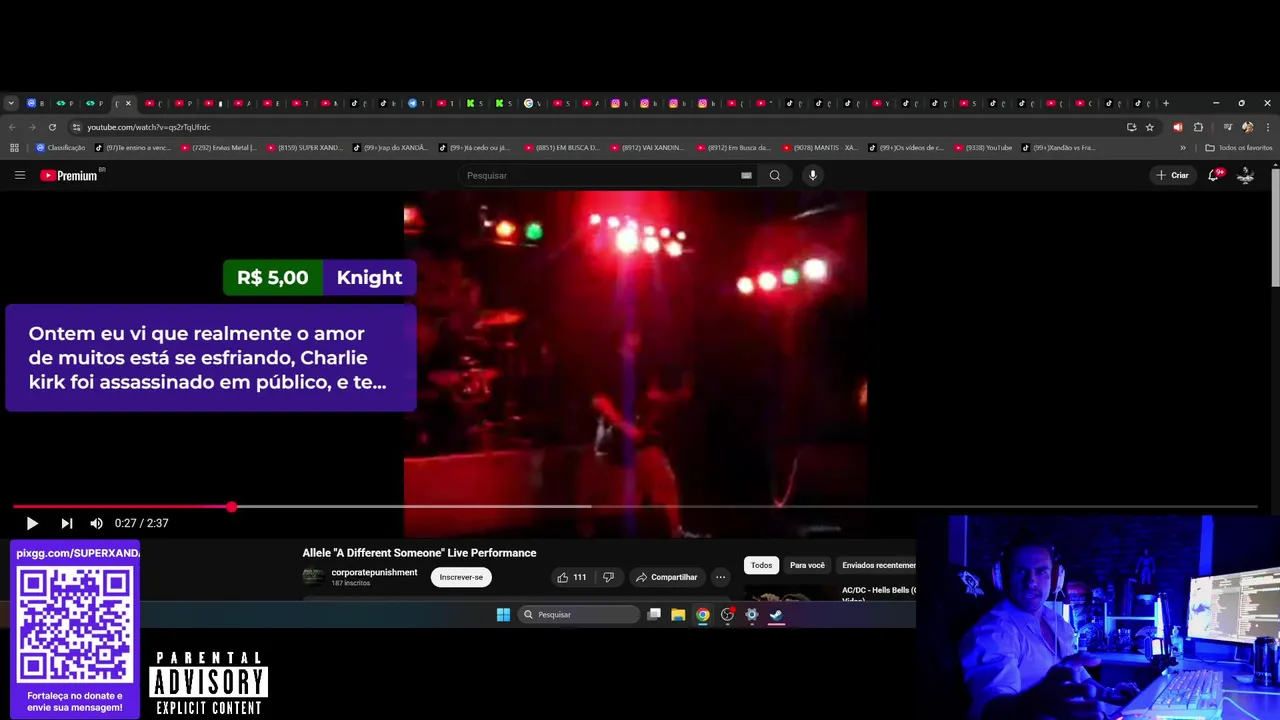Open the Chrome profile avatar

click(1247, 127)
